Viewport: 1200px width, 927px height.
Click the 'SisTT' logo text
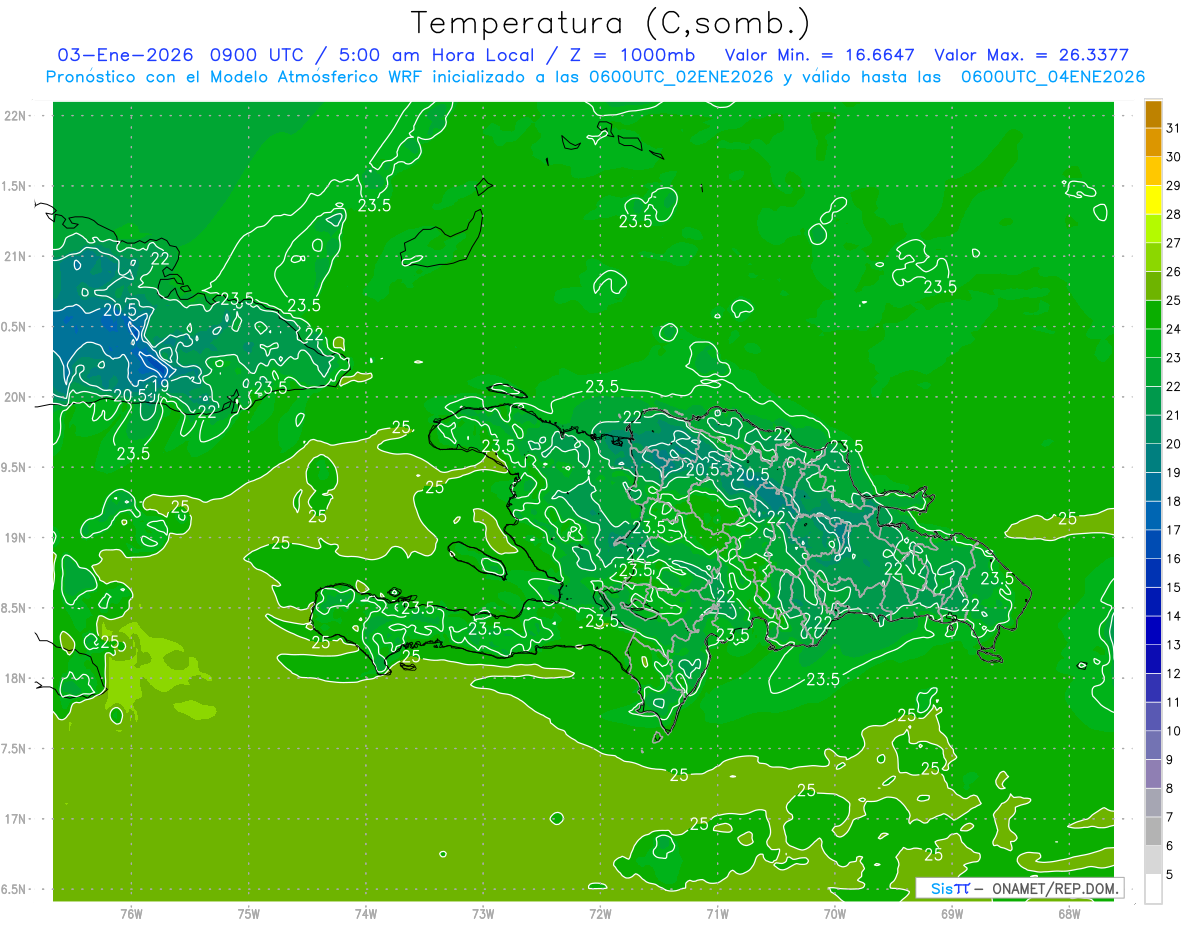click(x=949, y=888)
